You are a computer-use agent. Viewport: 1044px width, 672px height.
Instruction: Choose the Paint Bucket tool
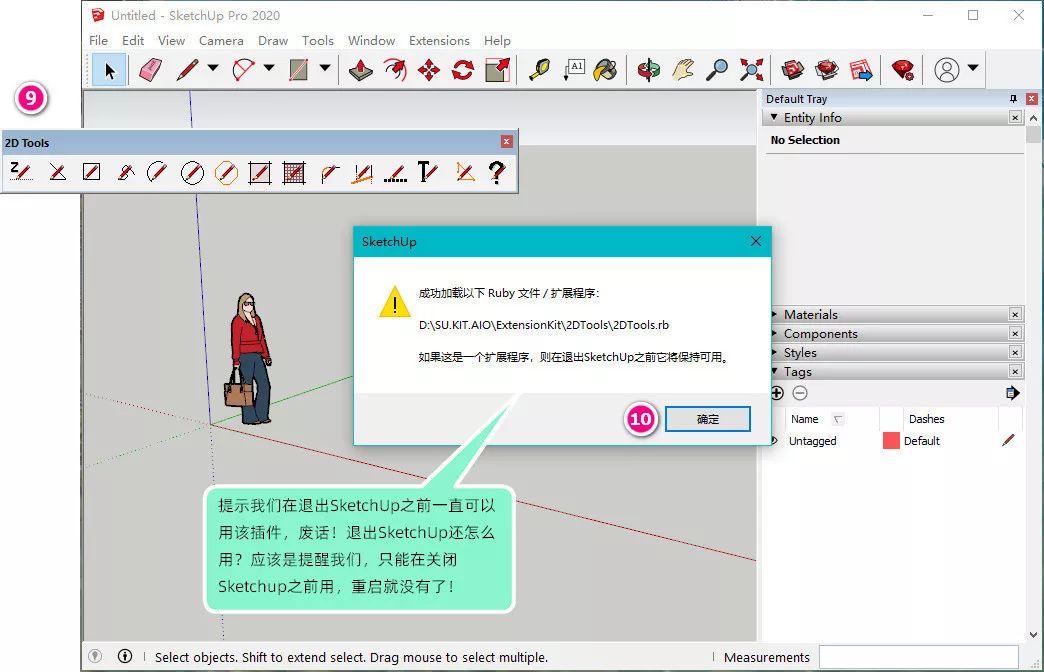pos(605,70)
